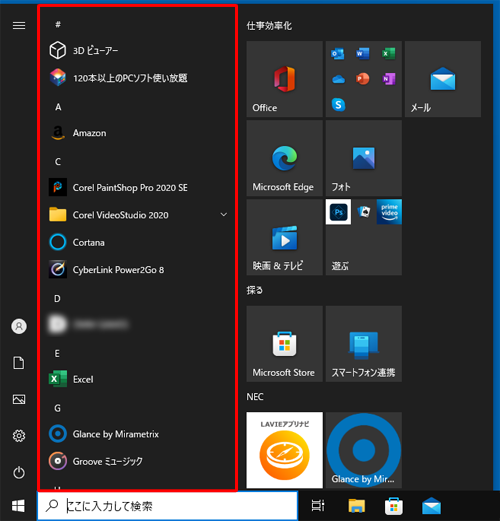Click the G letter header

pyautogui.click(x=57, y=408)
